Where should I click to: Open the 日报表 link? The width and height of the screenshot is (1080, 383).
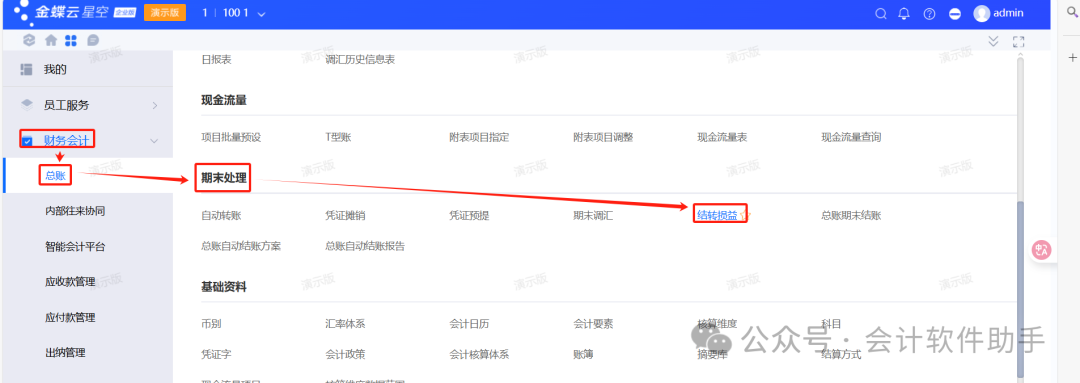(216, 60)
